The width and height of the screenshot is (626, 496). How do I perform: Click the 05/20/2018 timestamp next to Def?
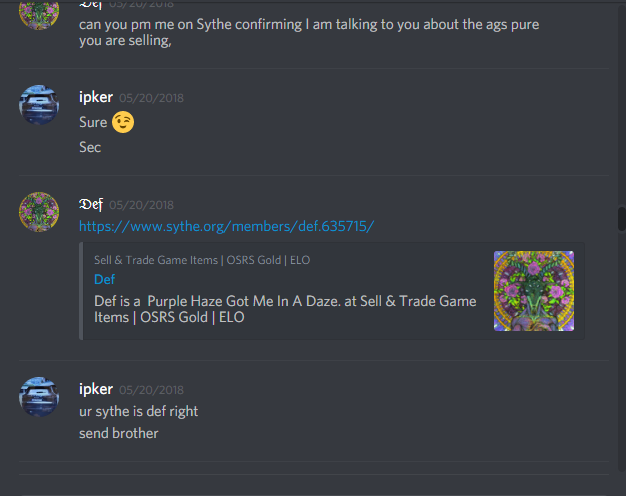point(141,205)
